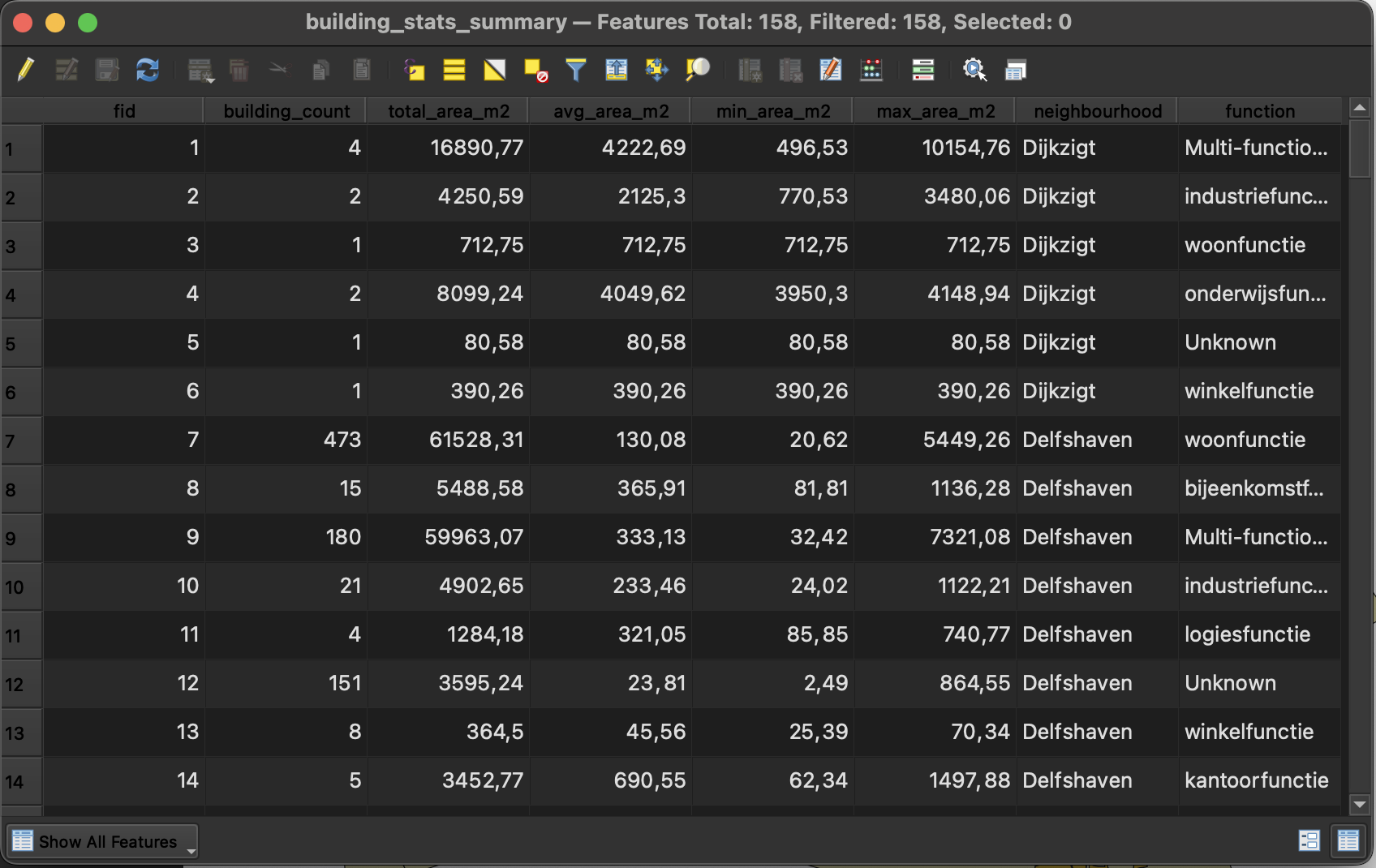Open the field calculator
The height and width of the screenshot is (868, 1376).
[x=830, y=70]
